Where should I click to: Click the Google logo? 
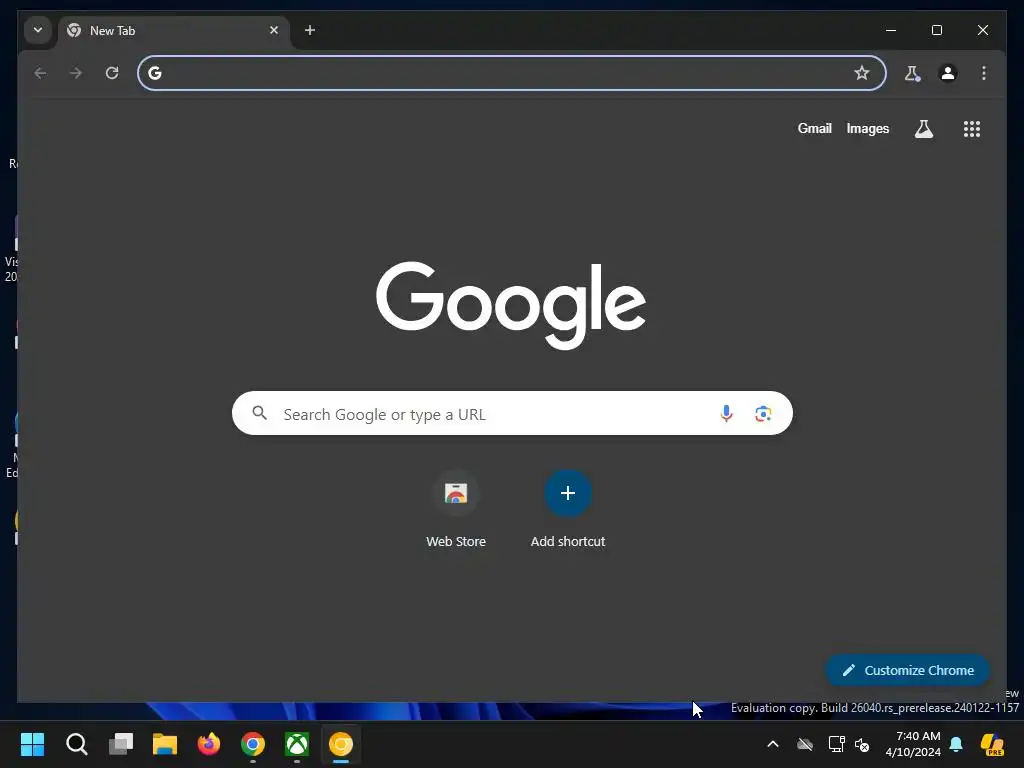click(x=511, y=304)
